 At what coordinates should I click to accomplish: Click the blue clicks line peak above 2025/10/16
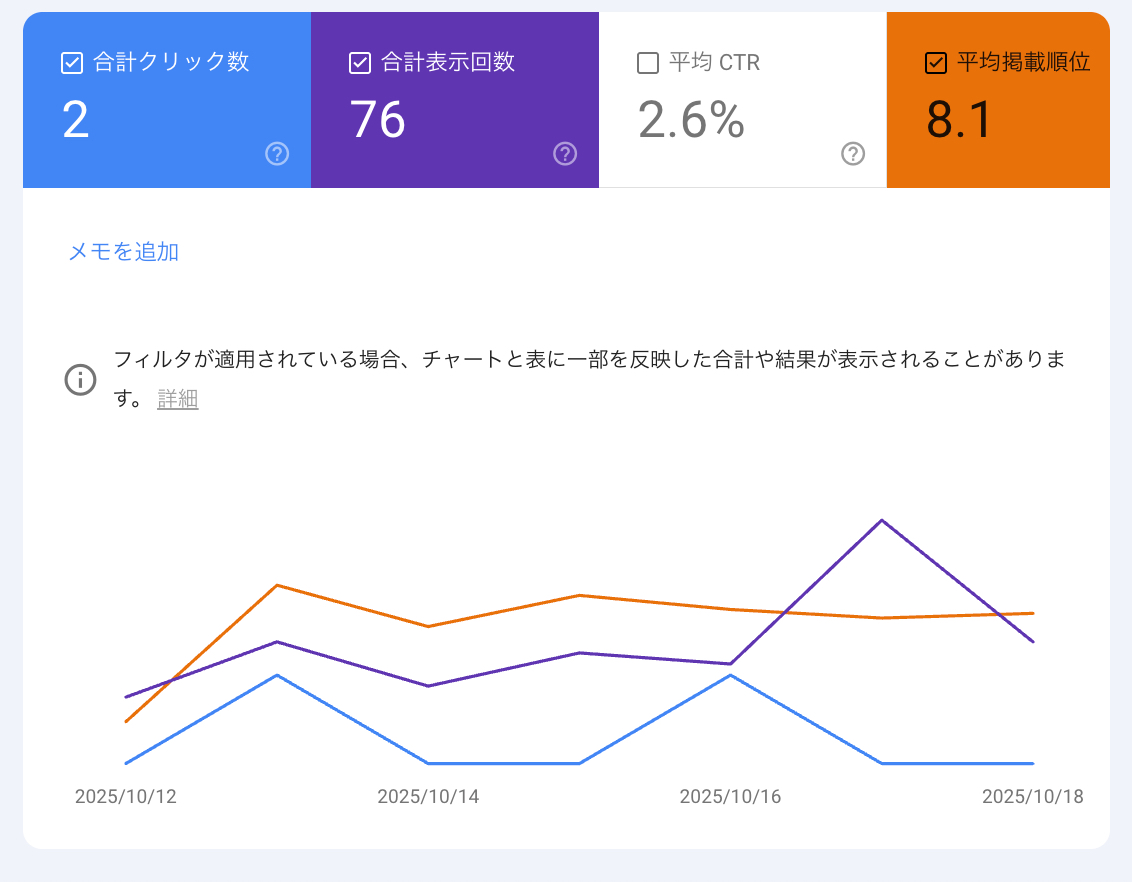731,675
